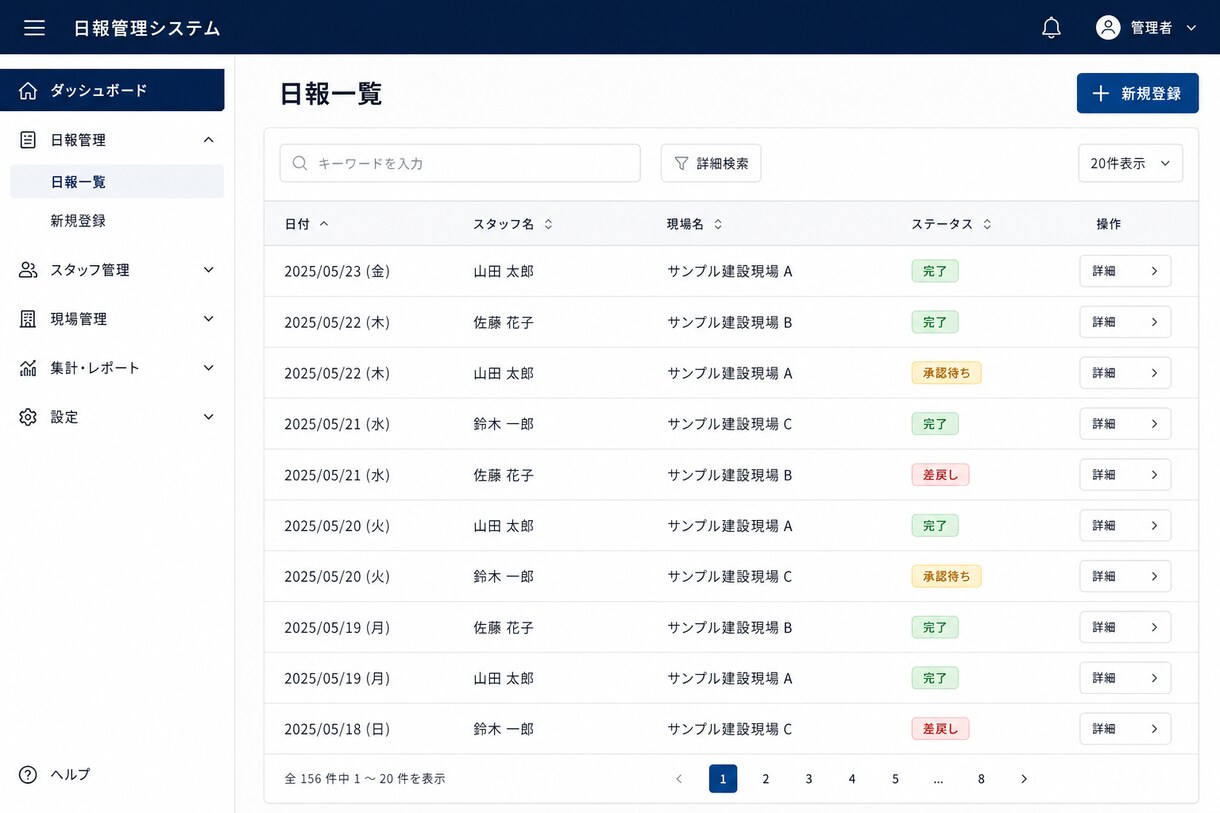
Task: Expand the 現場管理 section chevron
Action: tap(208, 319)
